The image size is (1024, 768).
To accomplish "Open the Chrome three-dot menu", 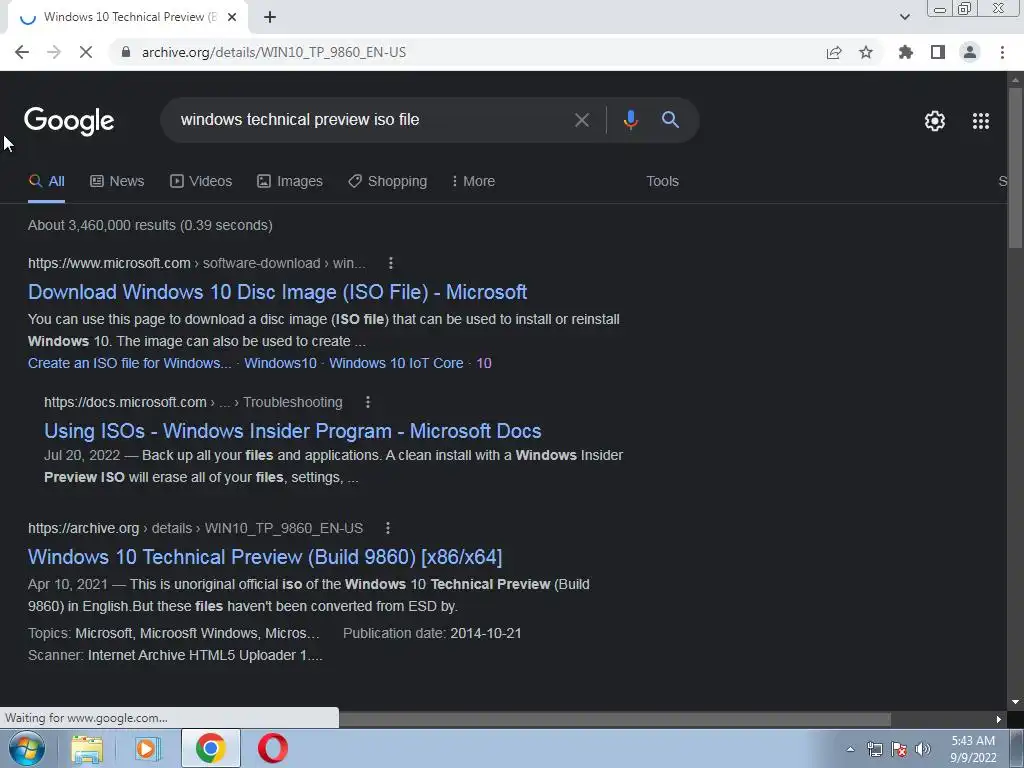I will click(1002, 52).
